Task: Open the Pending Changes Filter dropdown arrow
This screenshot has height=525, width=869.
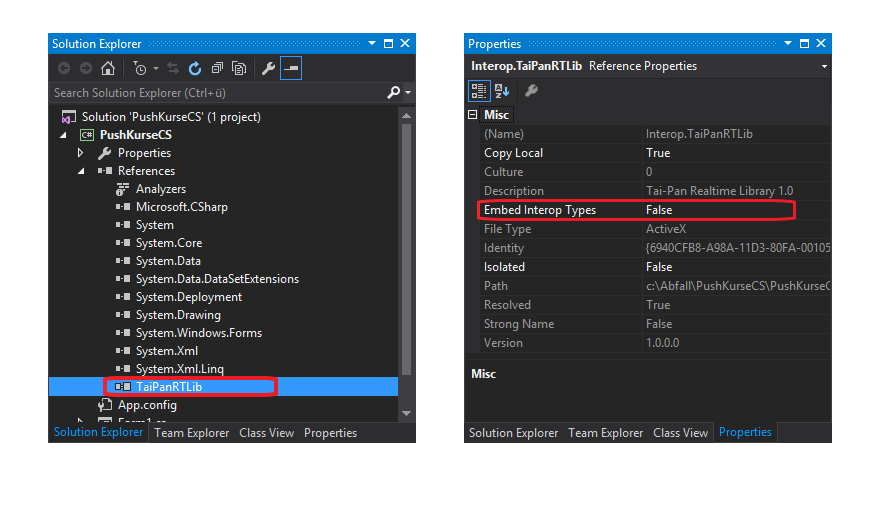Action: (x=156, y=69)
